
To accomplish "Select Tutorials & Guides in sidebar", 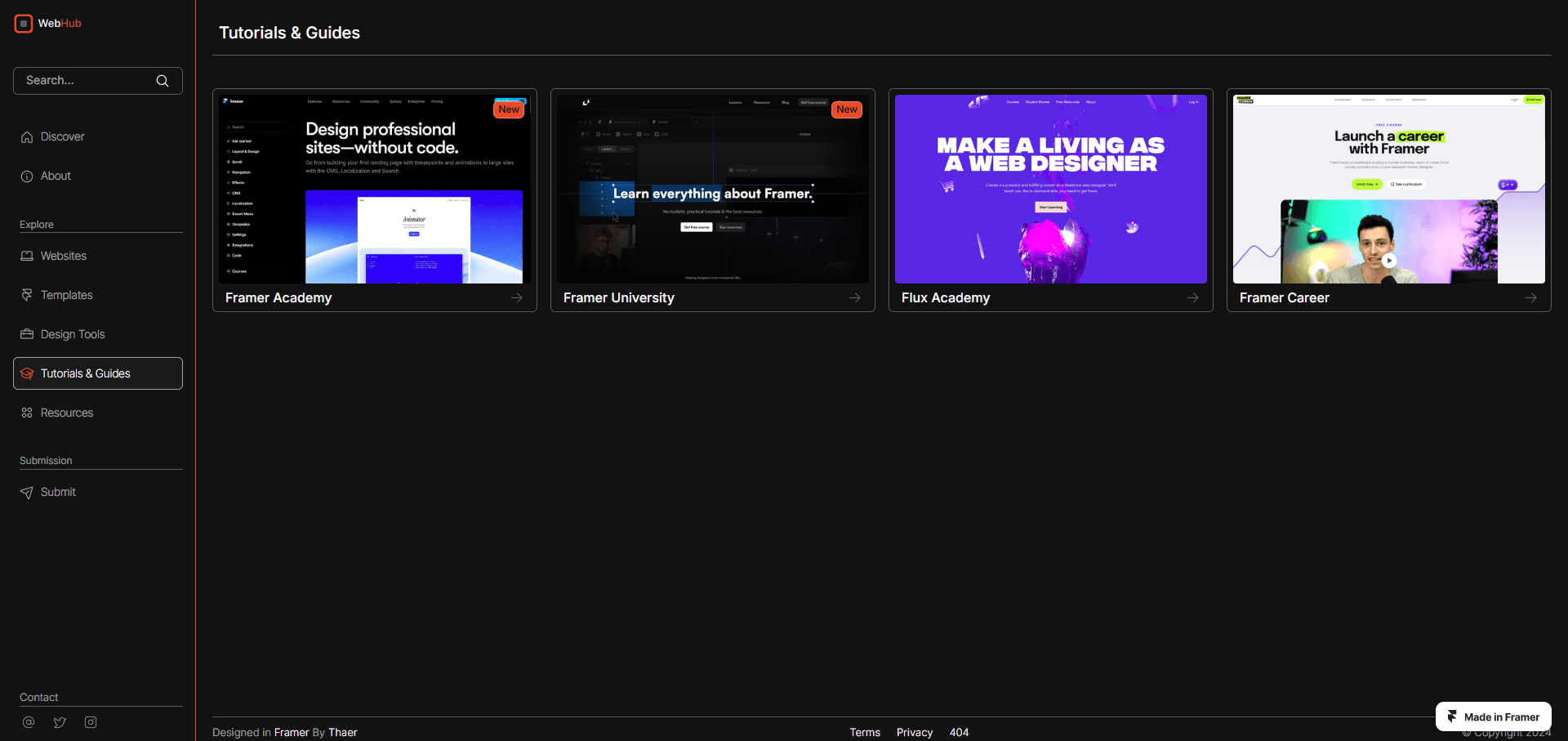I will (x=98, y=373).
